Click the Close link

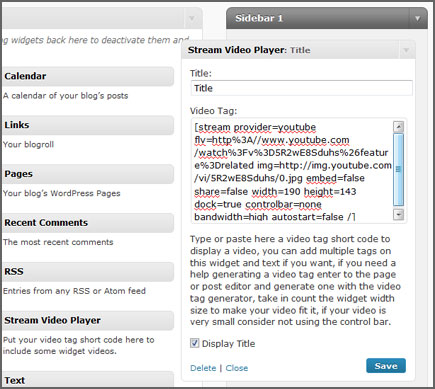[x=237, y=368]
